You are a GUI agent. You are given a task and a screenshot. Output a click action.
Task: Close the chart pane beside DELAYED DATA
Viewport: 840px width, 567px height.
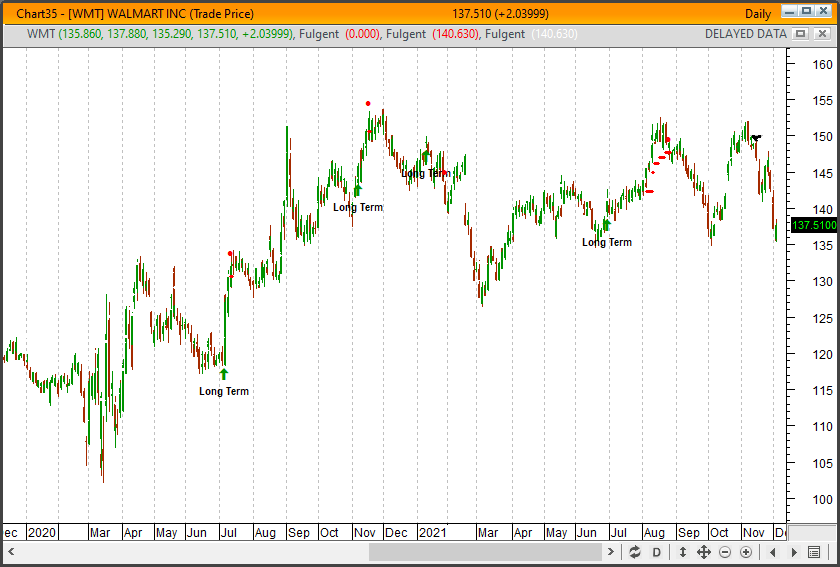[822, 34]
